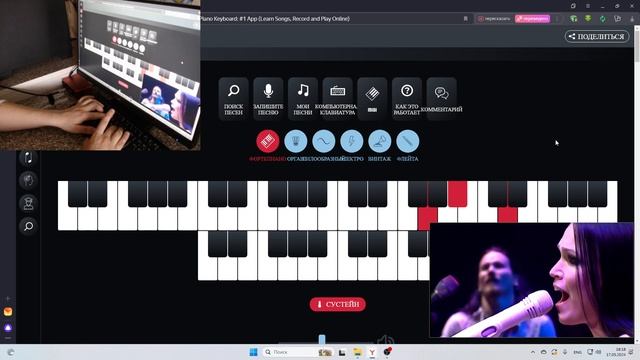Click the magnifier search sidebar icon

[x=28, y=226]
